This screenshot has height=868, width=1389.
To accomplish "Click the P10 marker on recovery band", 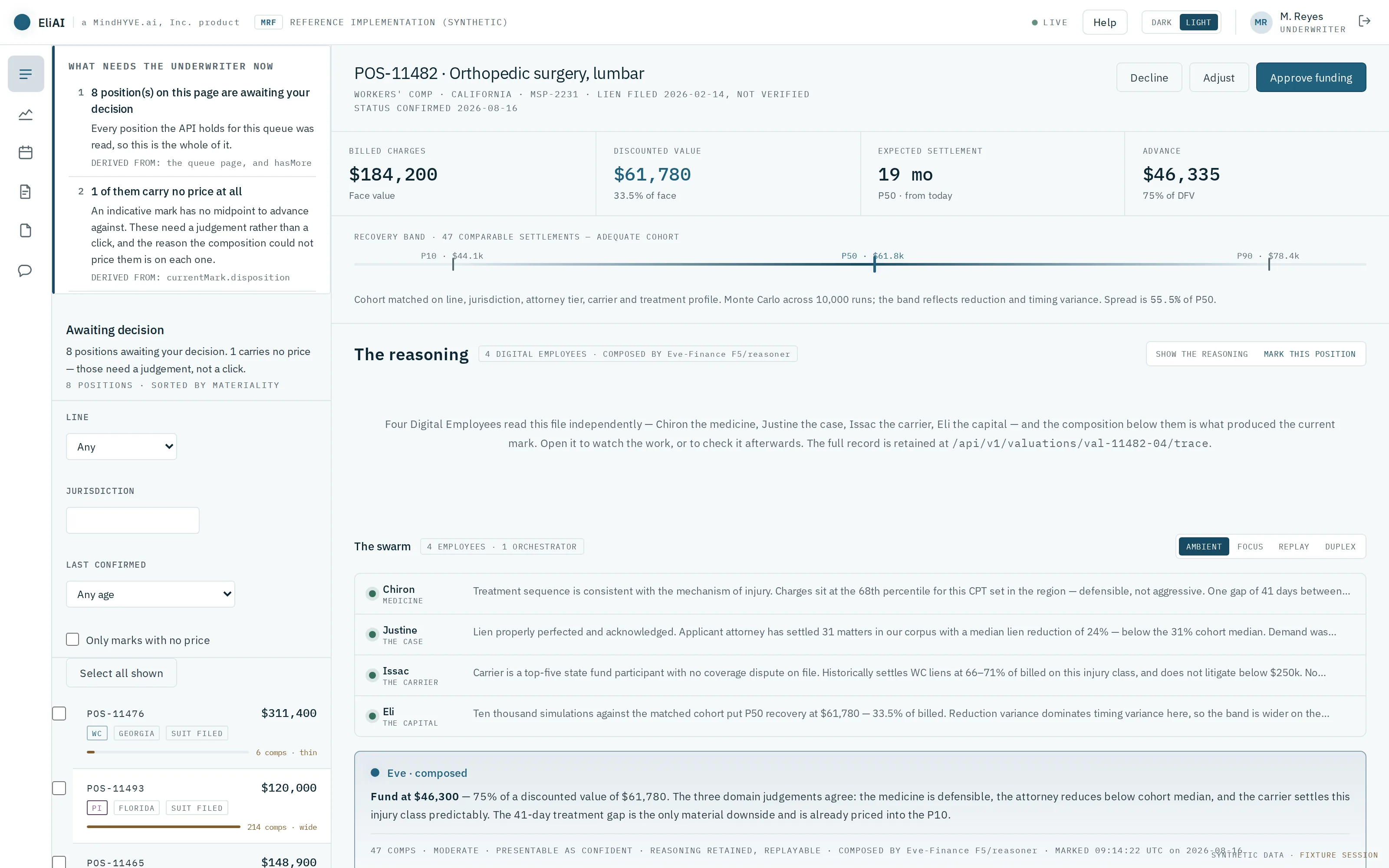I will click(x=453, y=263).
